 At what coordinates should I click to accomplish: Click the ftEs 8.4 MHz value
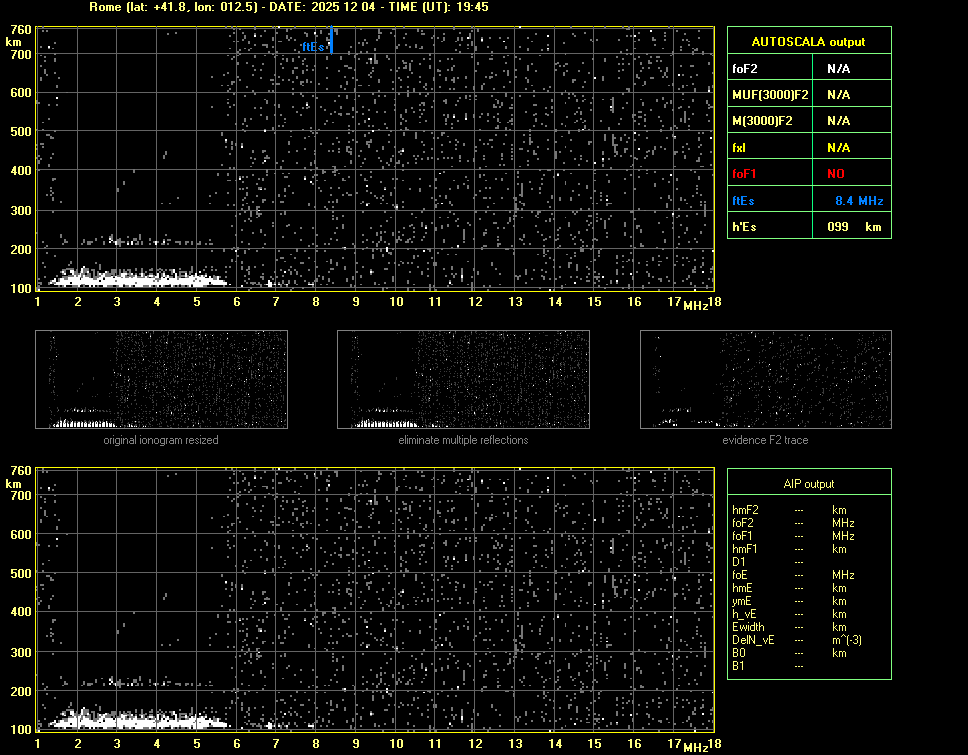[x=858, y=201]
